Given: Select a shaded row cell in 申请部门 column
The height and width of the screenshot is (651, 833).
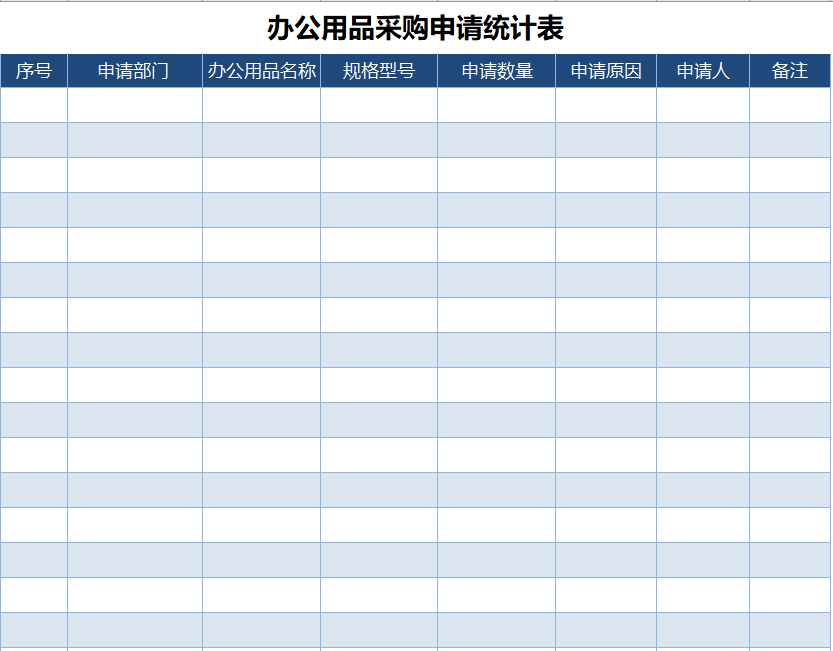Looking at the screenshot, I should click(132, 138).
